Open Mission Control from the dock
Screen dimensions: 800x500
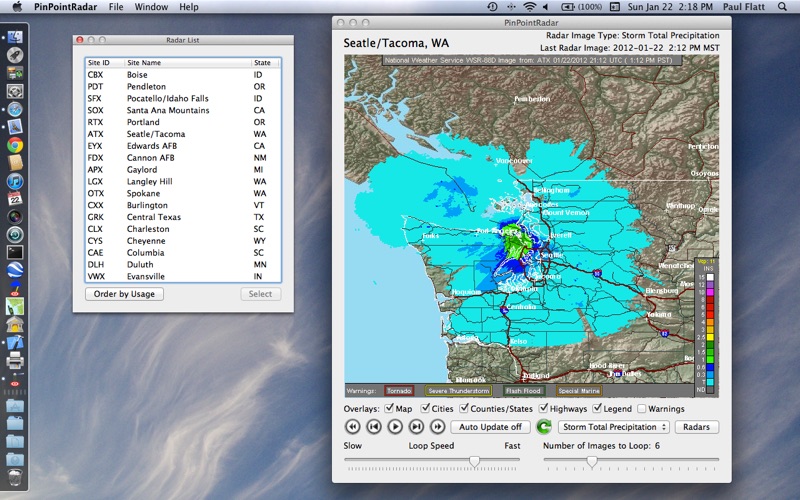[15, 73]
